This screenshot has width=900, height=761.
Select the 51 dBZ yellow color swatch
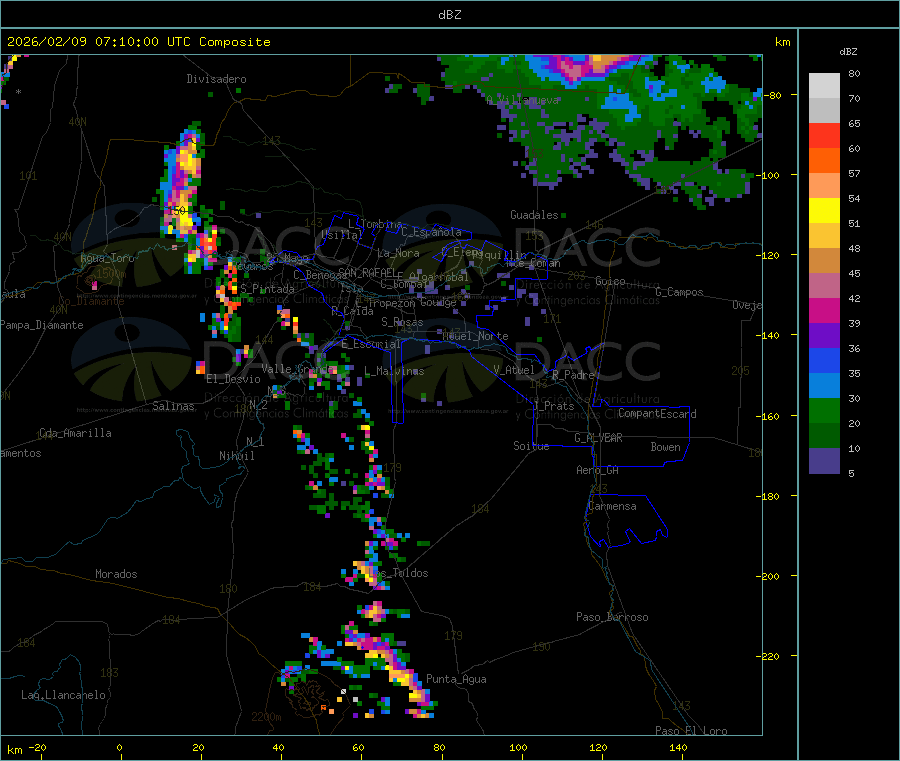824,211
